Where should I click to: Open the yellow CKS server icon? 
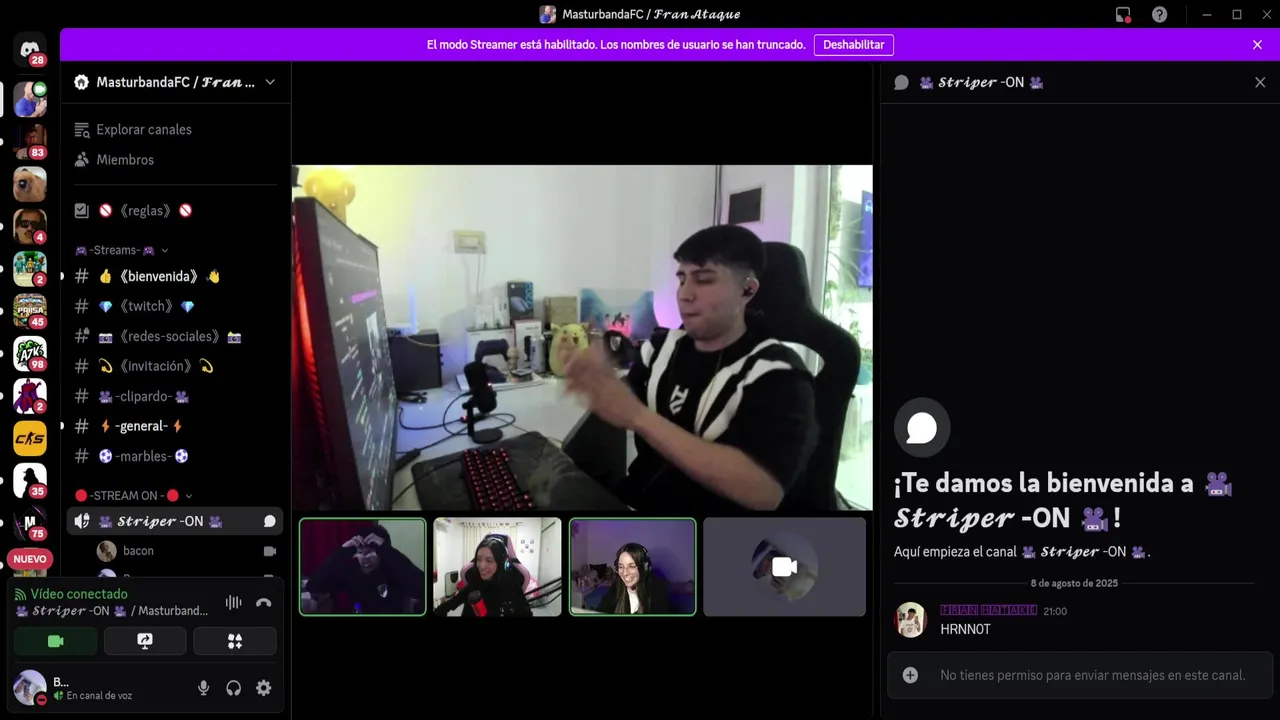[30, 438]
